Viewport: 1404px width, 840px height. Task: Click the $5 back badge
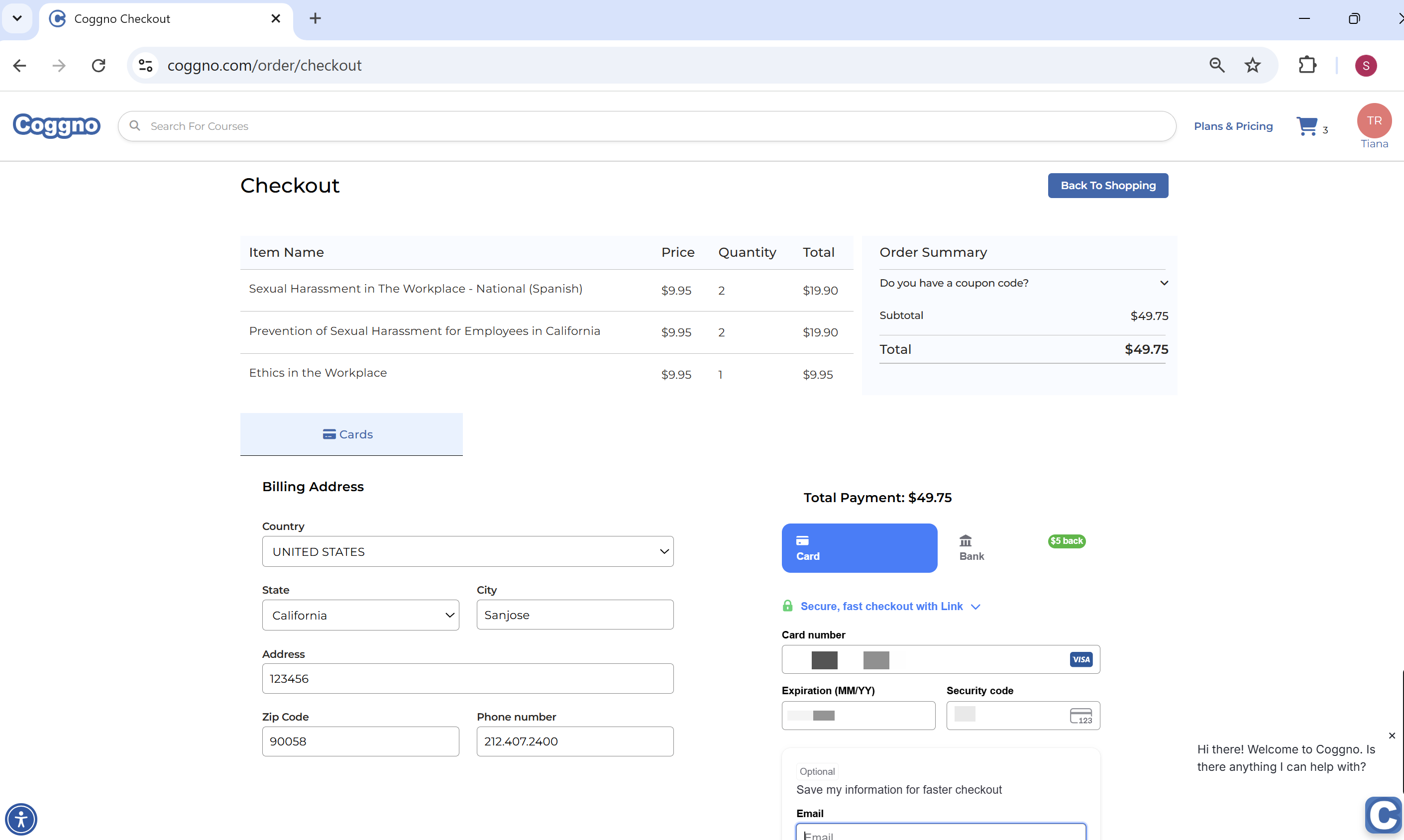coord(1067,540)
